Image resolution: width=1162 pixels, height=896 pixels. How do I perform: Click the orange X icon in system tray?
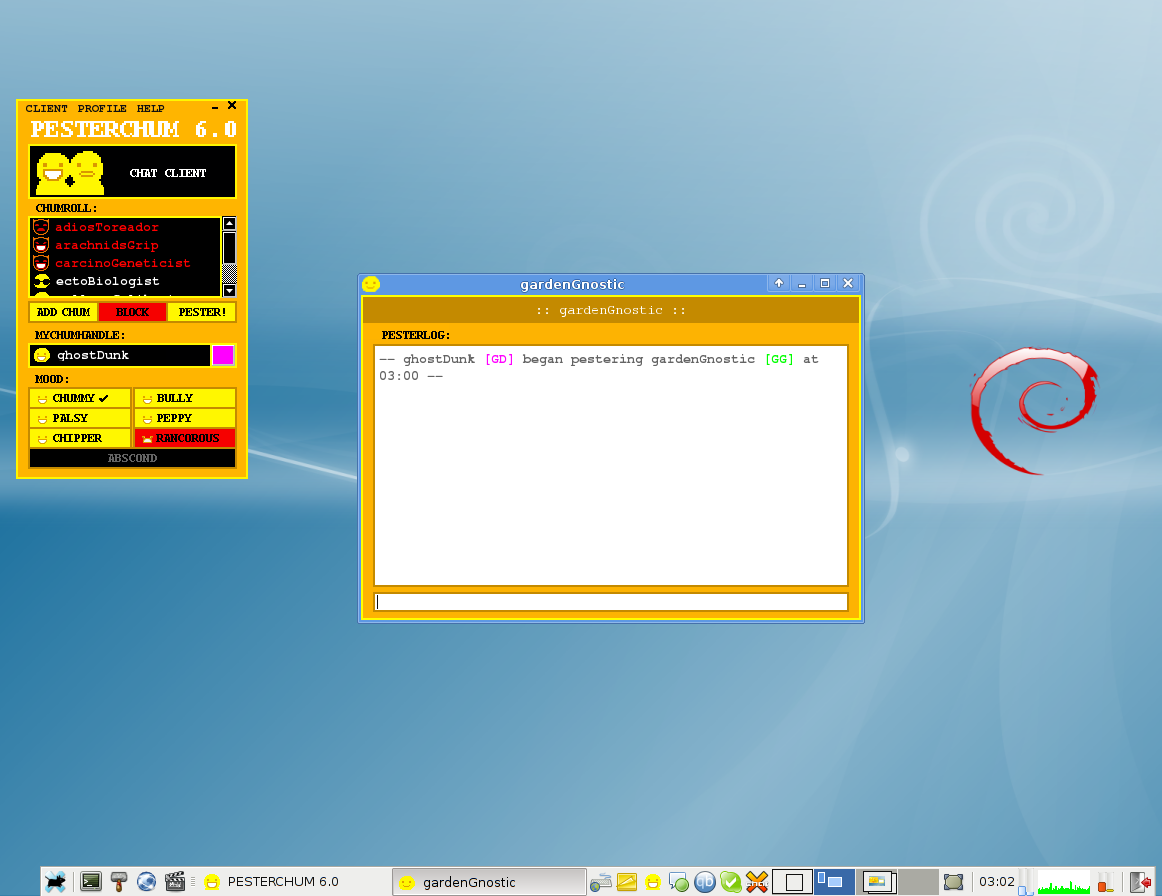[756, 881]
